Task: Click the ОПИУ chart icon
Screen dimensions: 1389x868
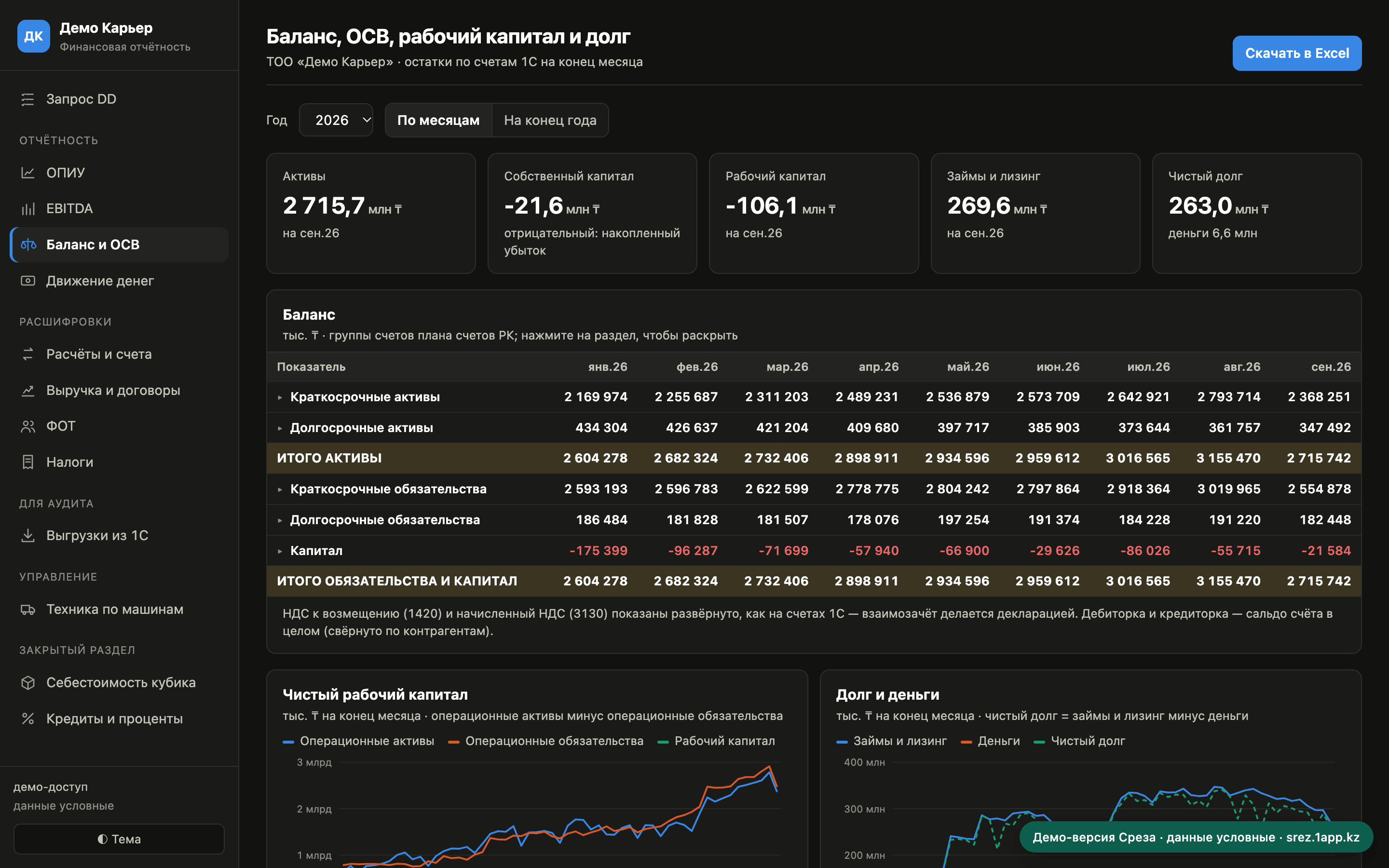Action: pyautogui.click(x=27, y=173)
